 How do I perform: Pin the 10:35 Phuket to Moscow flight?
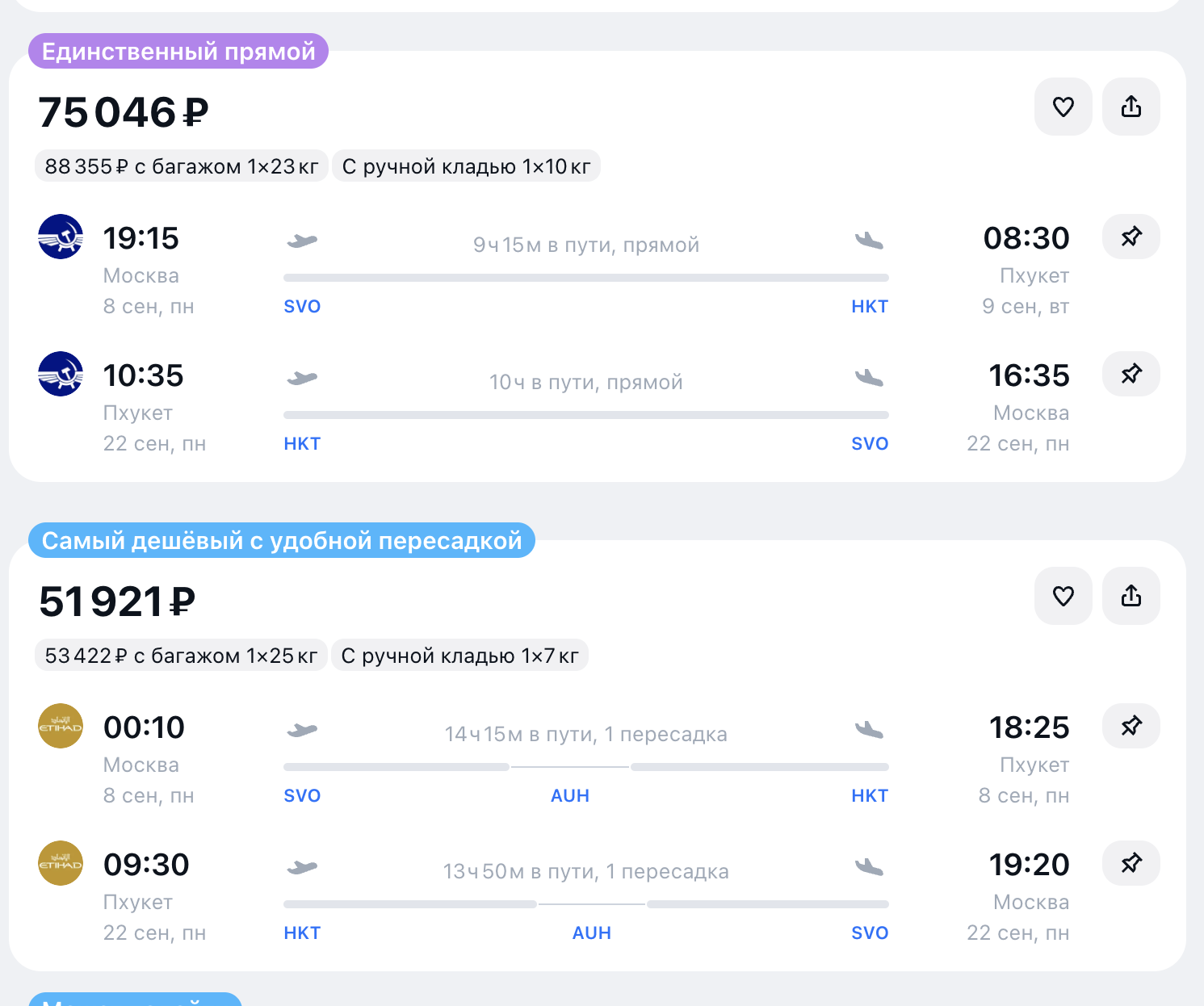pyautogui.click(x=1131, y=374)
